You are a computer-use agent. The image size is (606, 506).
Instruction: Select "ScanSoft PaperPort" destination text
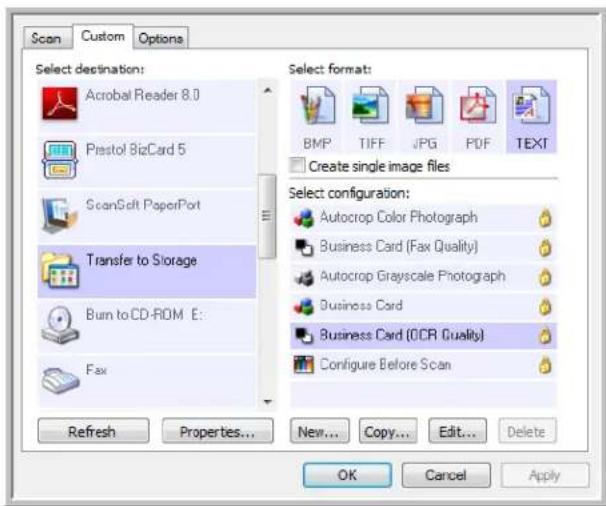pos(143,204)
